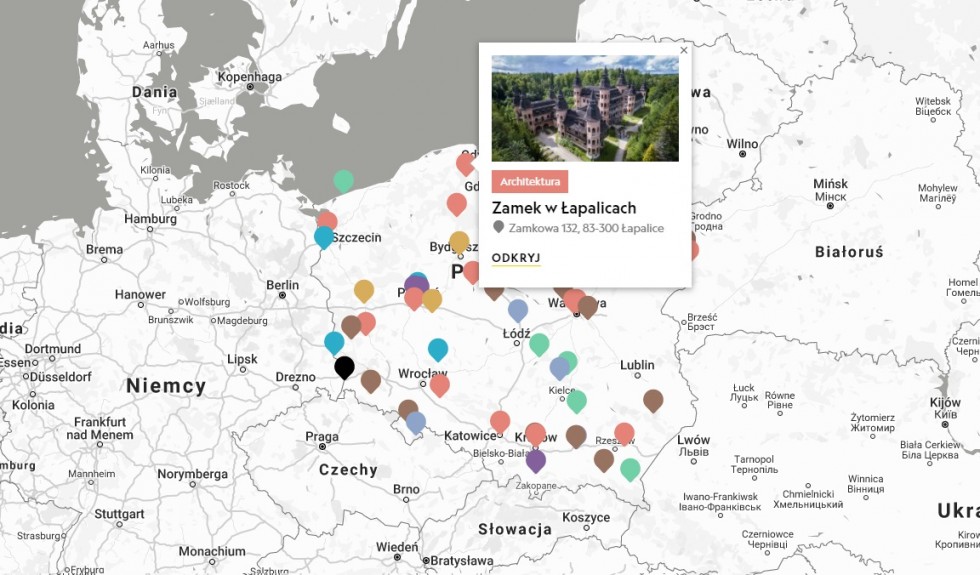The image size is (980, 575).
Task: Select the blue marker north of Wrocław
Action: pyautogui.click(x=438, y=349)
